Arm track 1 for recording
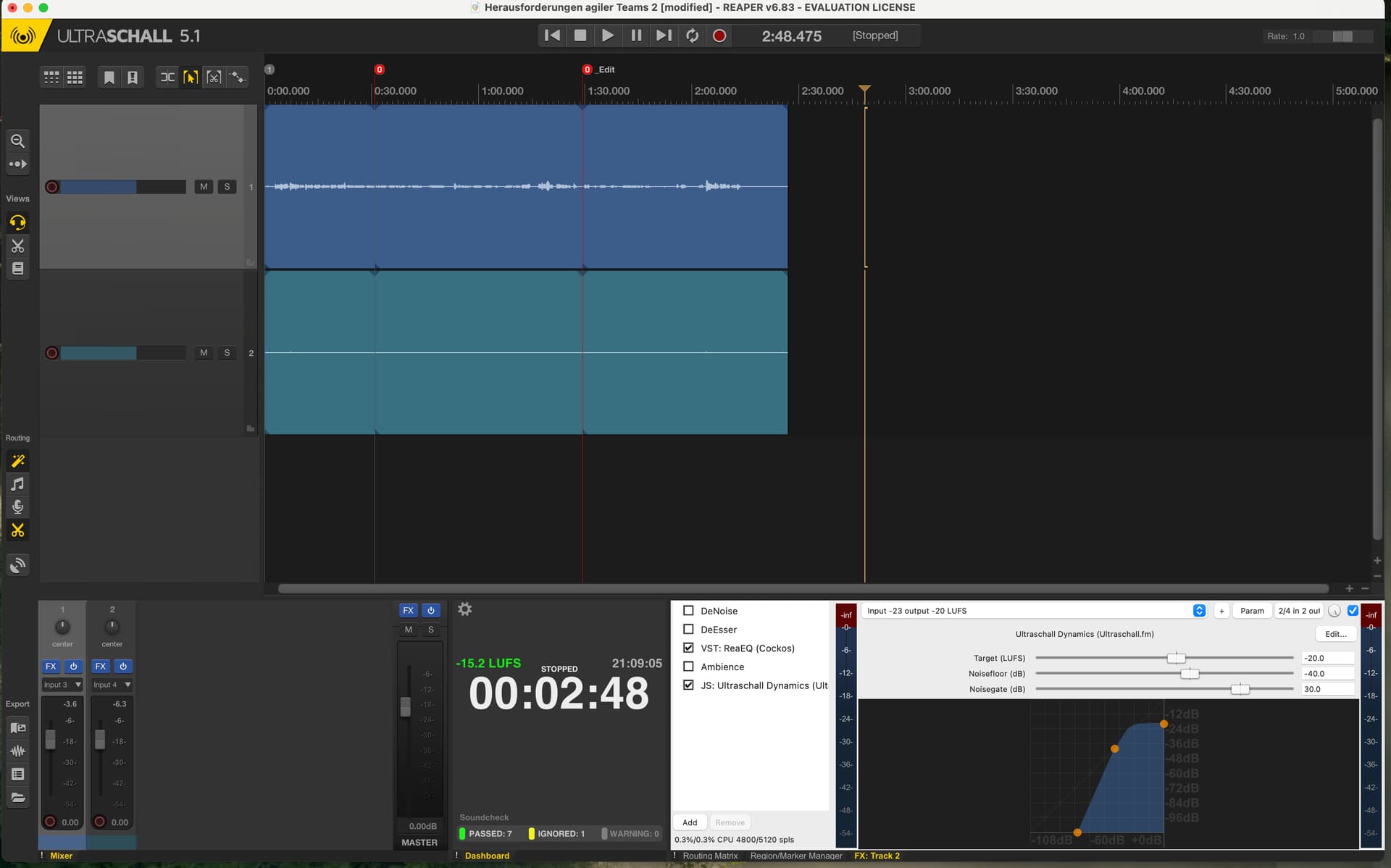This screenshot has height=868, width=1391. click(x=51, y=187)
